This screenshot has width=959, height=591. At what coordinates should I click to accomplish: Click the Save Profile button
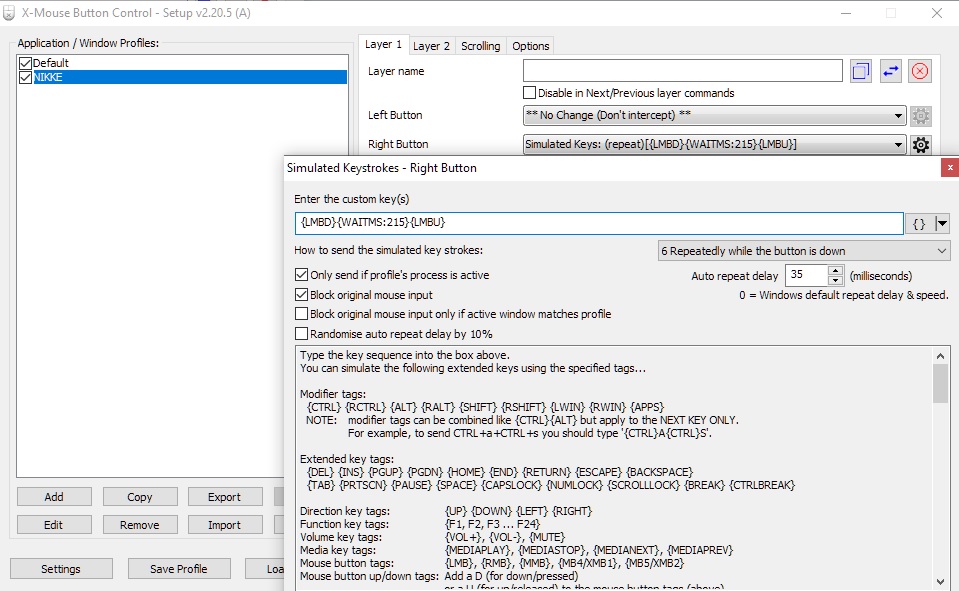(x=179, y=569)
